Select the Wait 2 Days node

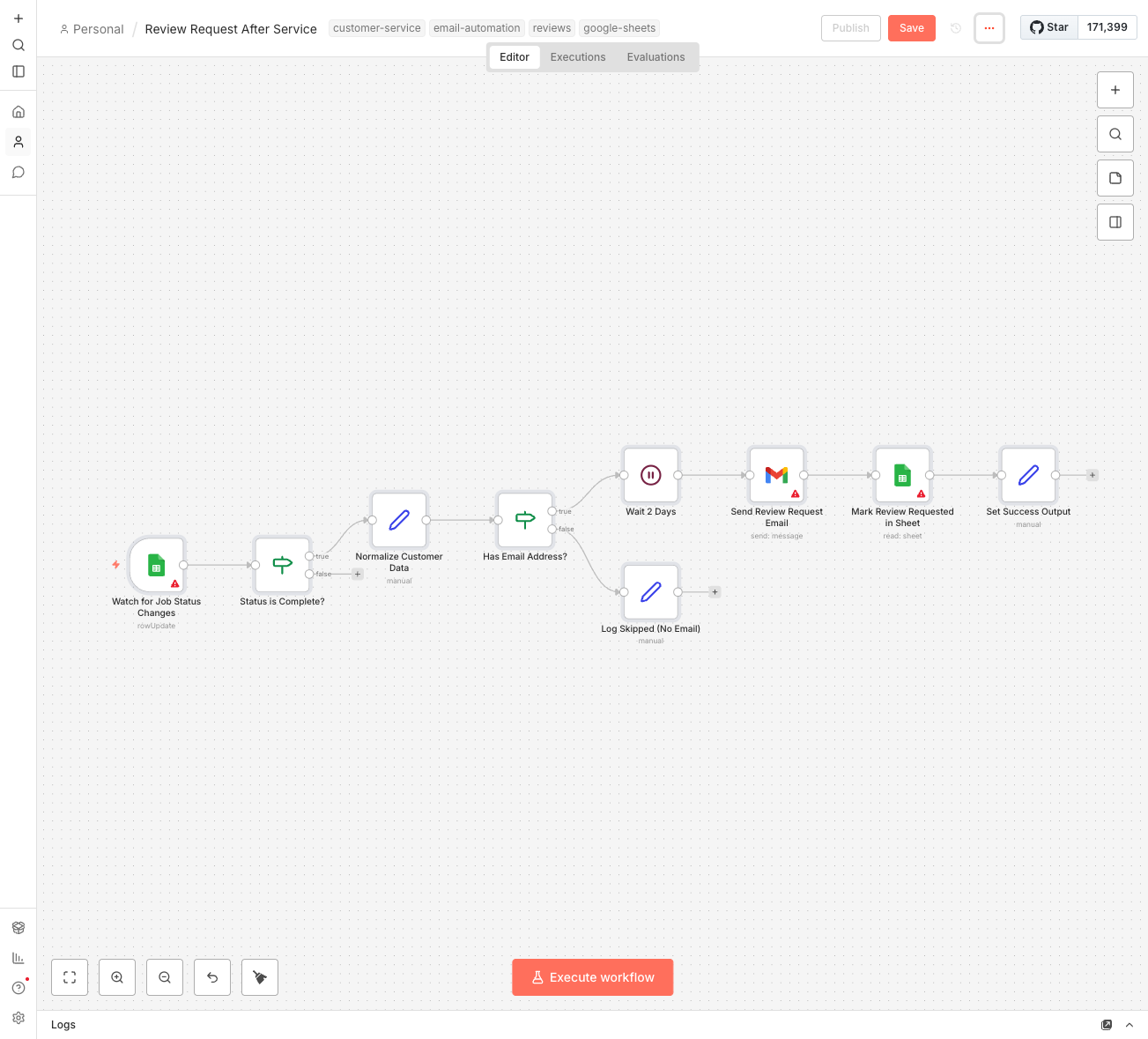click(650, 475)
